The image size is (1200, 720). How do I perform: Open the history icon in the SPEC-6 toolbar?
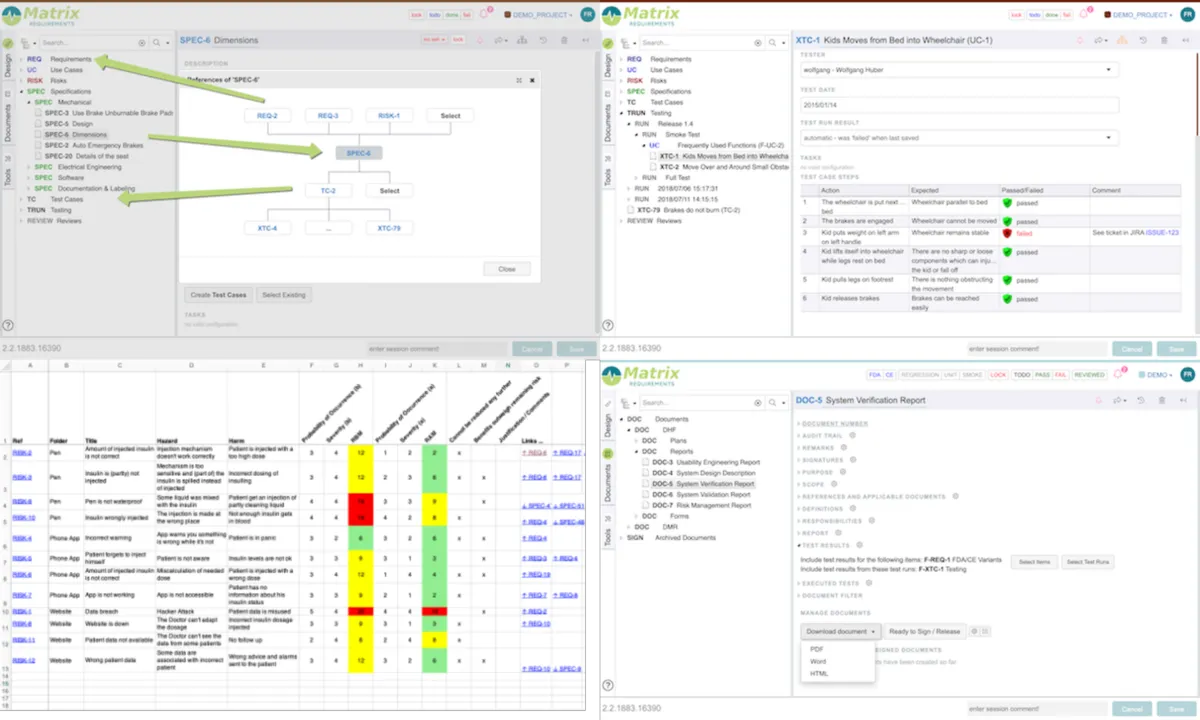[x=543, y=40]
